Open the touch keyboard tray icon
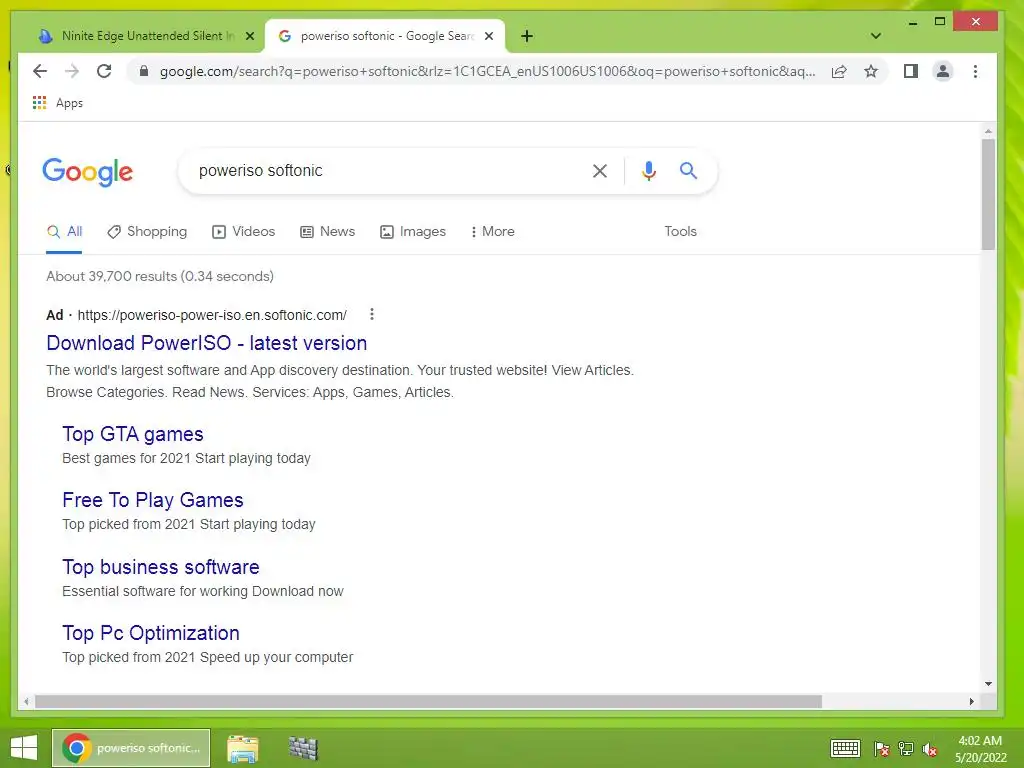 [x=845, y=748]
